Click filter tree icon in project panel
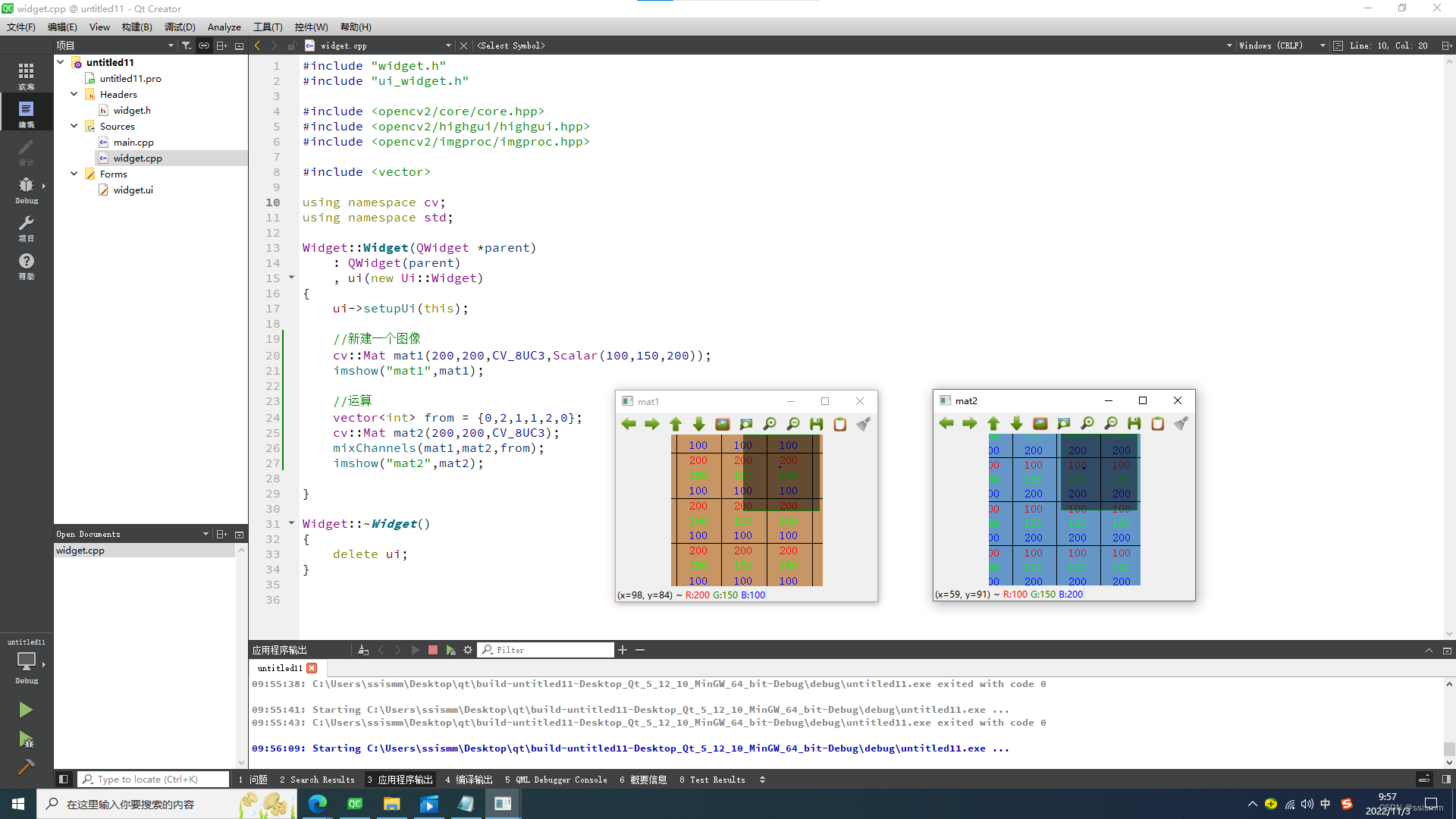 (186, 45)
